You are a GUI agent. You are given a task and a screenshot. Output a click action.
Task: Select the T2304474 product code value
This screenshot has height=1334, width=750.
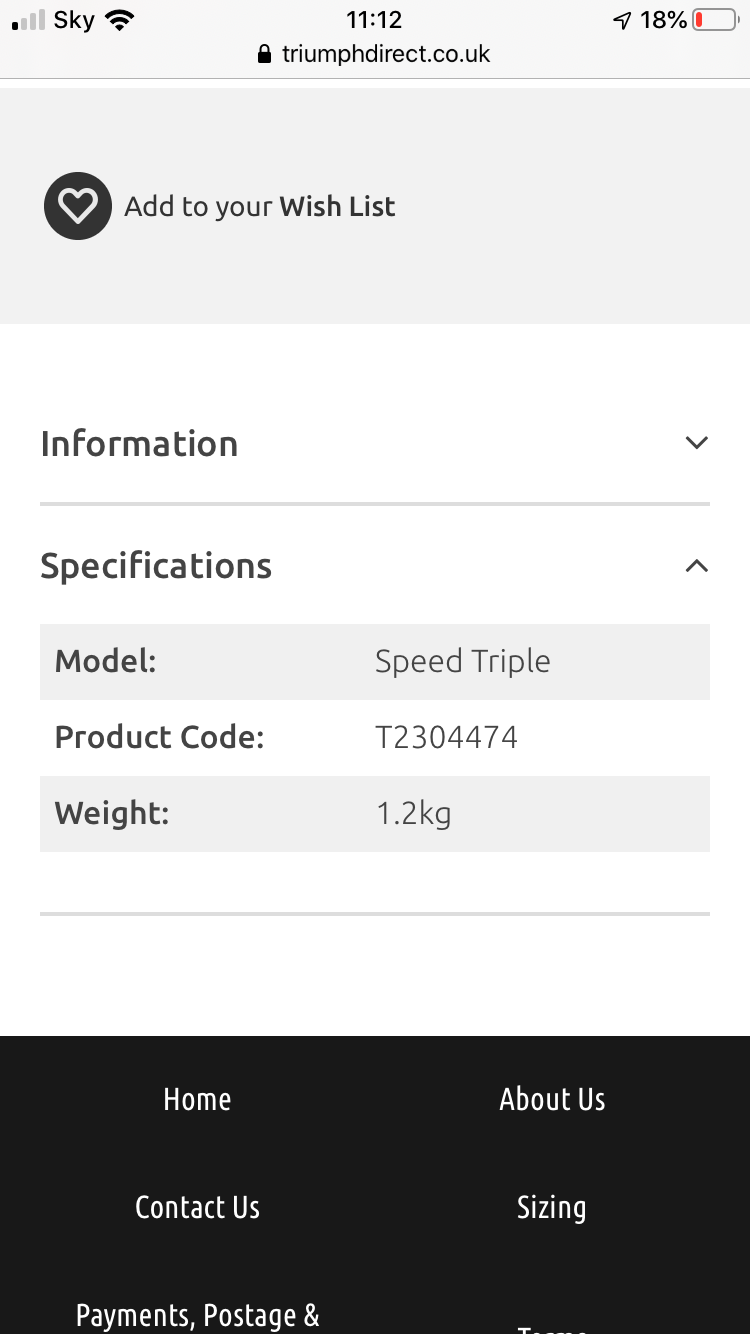446,737
